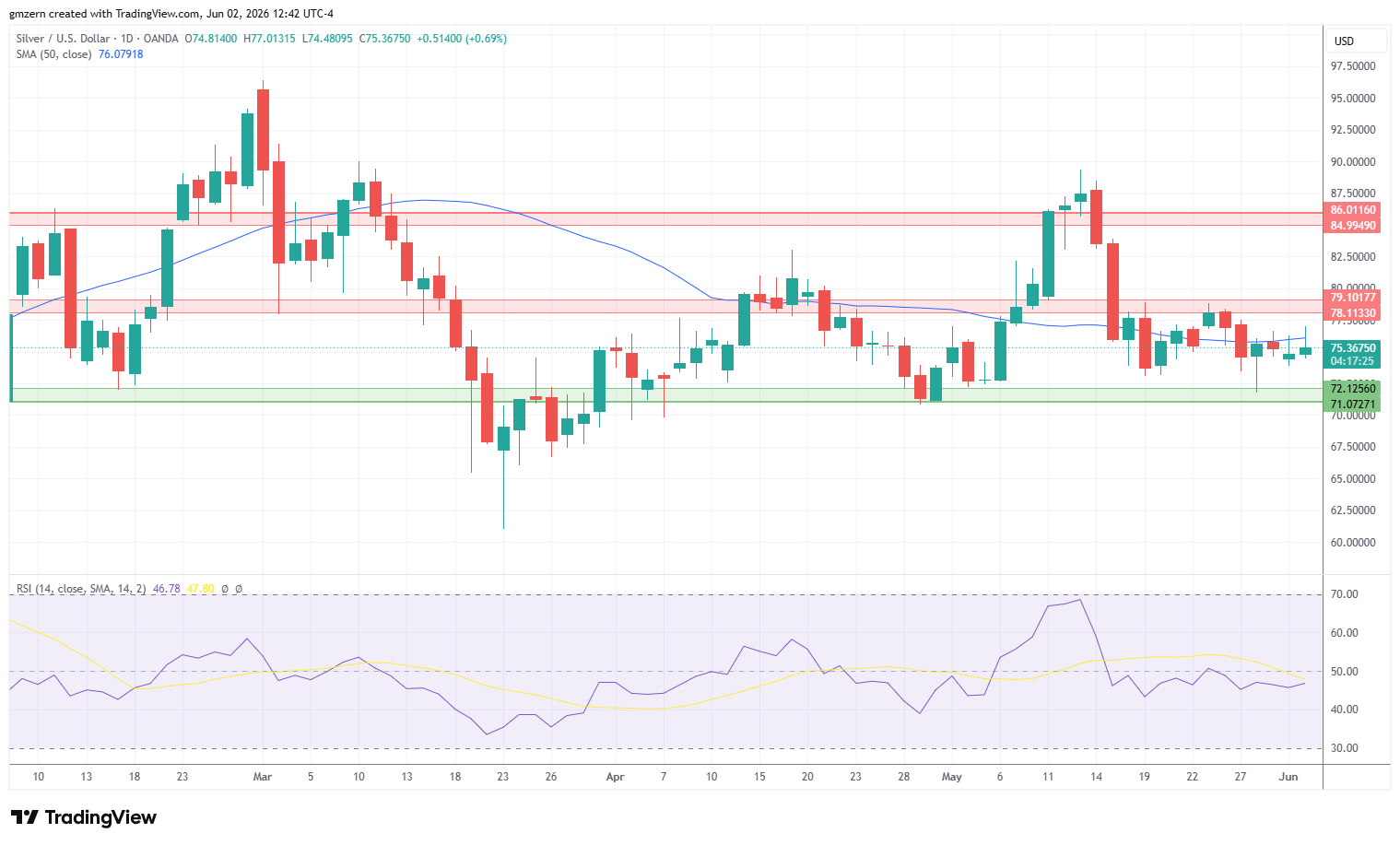The width and height of the screenshot is (1400, 845).
Task: Click the RSI 70.00 scale label
Action: click(x=1345, y=594)
